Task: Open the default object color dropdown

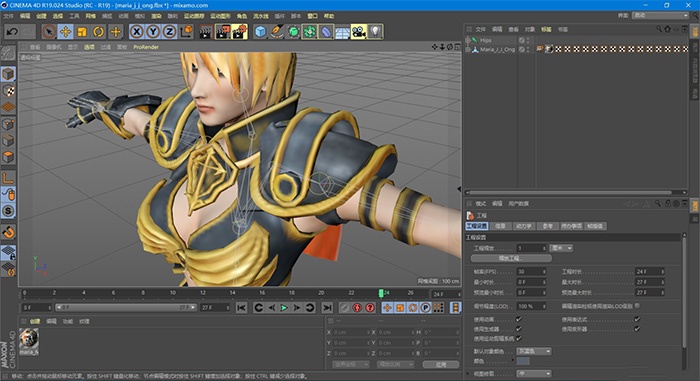Action: (x=534, y=351)
